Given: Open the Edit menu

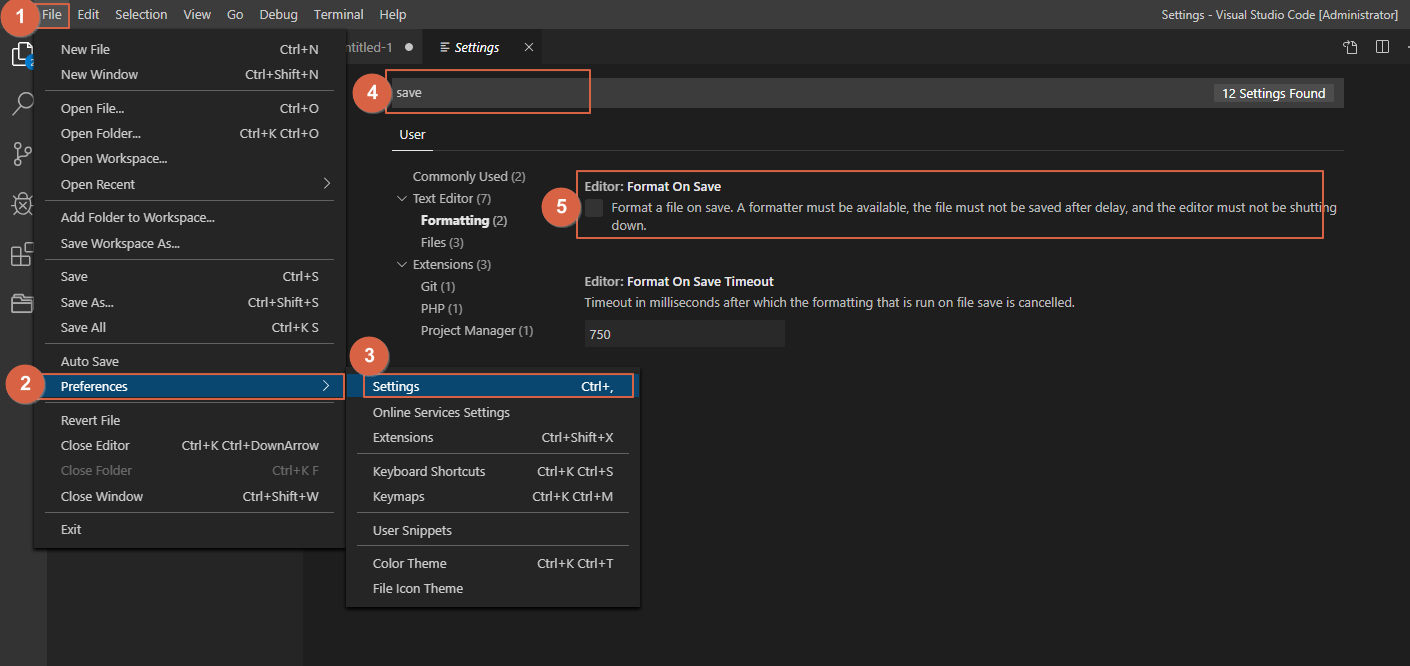Looking at the screenshot, I should 88,15.
